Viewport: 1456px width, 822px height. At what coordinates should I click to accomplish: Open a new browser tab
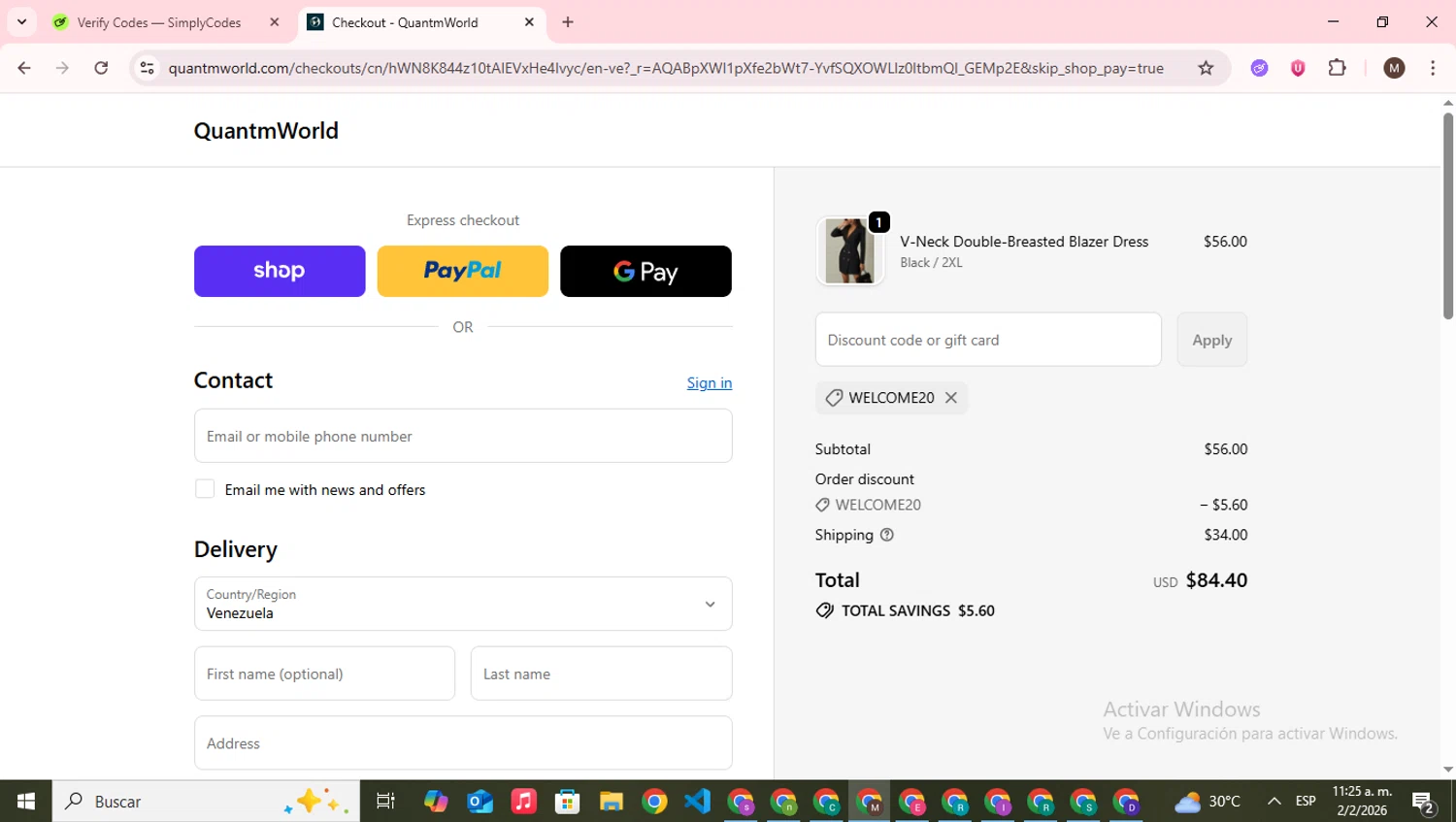coord(568,22)
